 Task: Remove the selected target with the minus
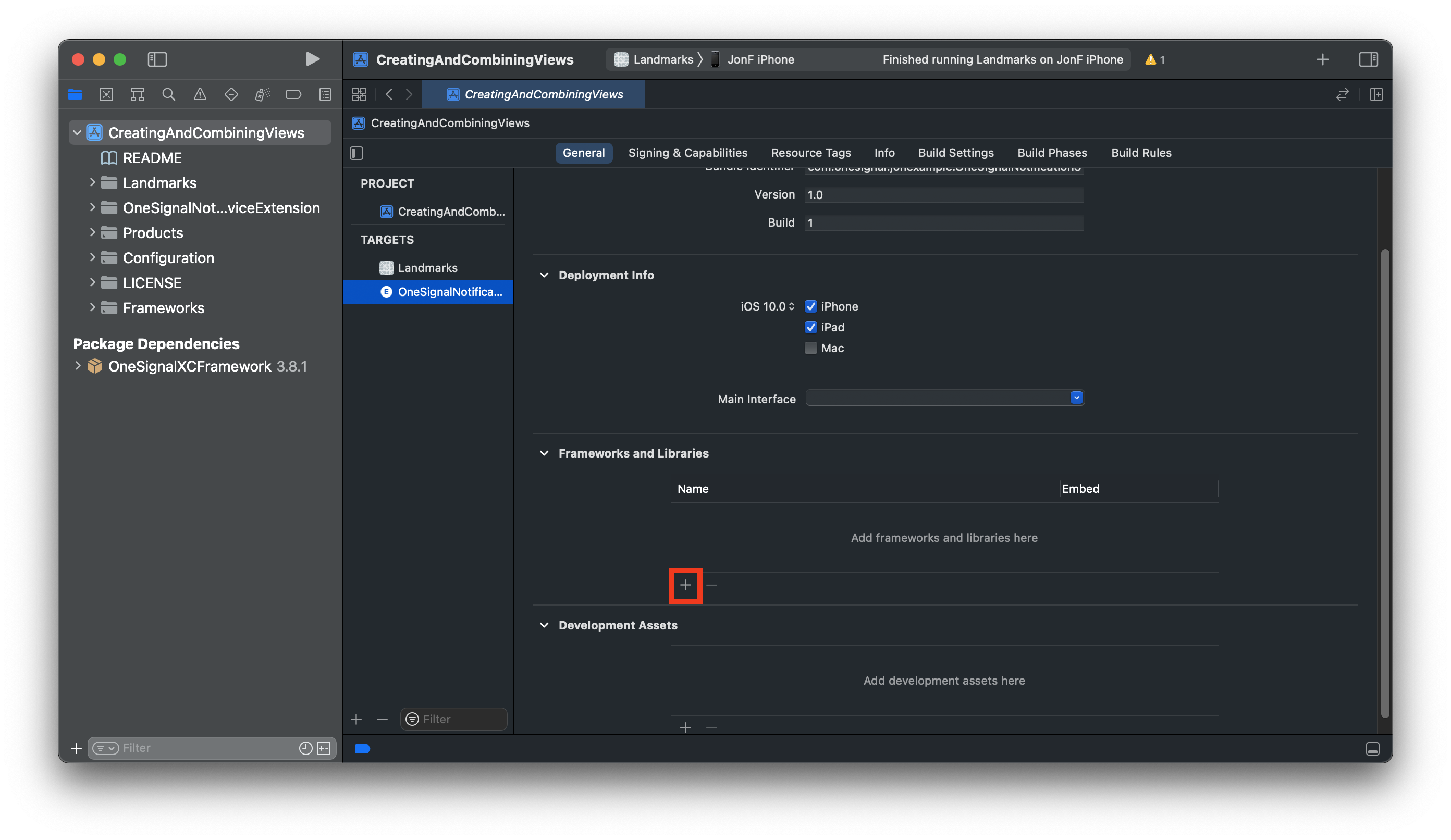coord(382,719)
